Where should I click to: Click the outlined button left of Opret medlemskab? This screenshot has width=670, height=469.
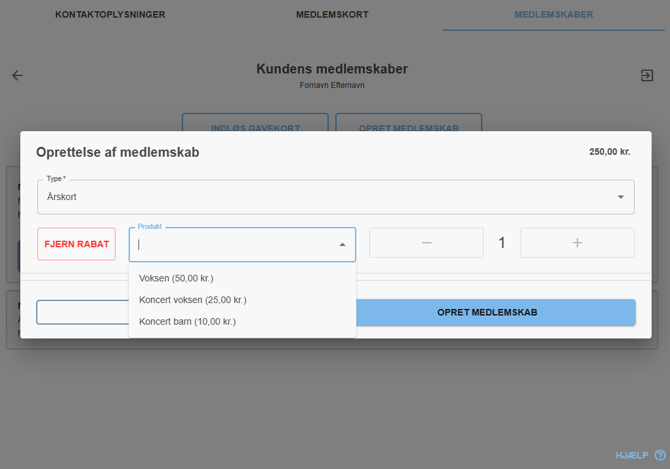click(82, 313)
